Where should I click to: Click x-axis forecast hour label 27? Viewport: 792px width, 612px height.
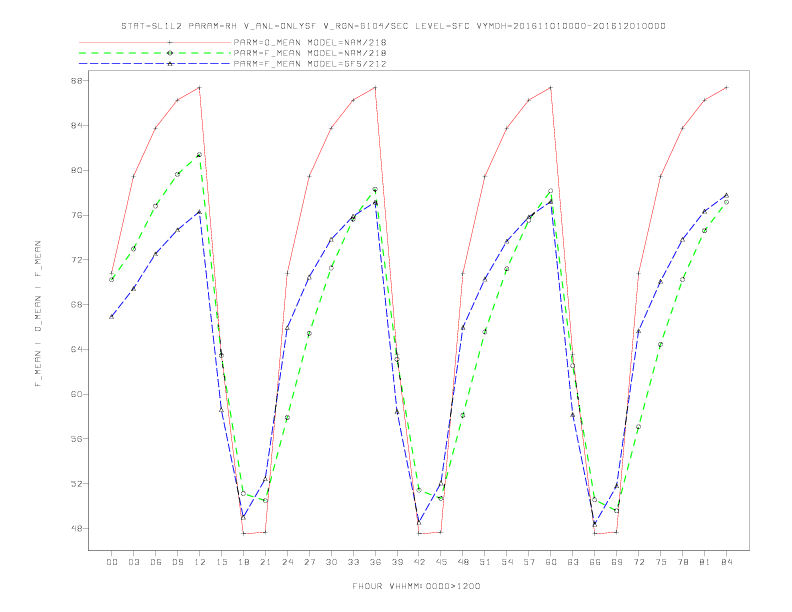[x=310, y=562]
